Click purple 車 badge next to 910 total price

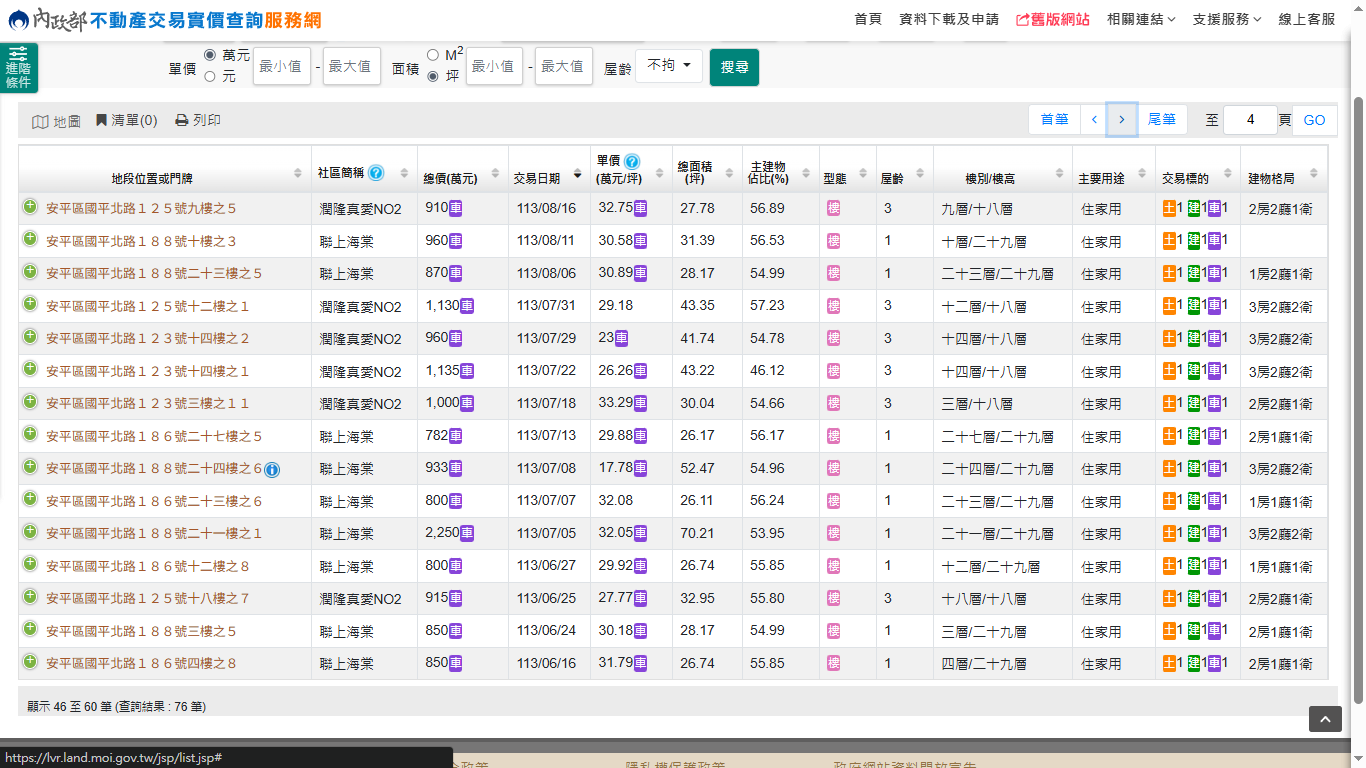455,209
